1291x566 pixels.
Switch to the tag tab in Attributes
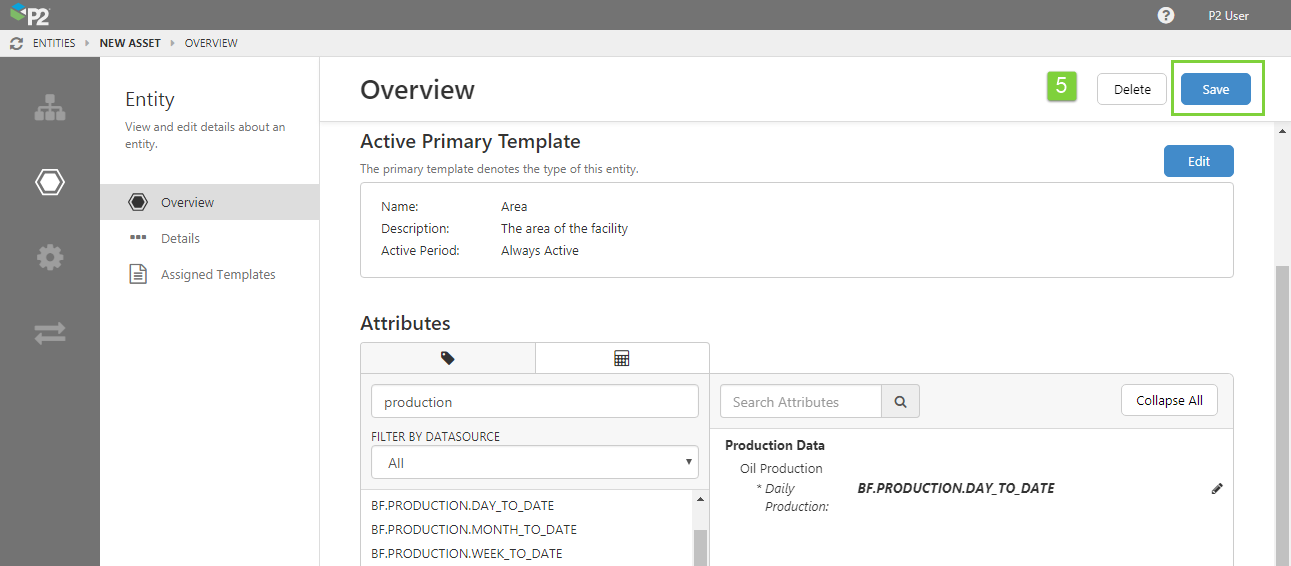point(447,358)
